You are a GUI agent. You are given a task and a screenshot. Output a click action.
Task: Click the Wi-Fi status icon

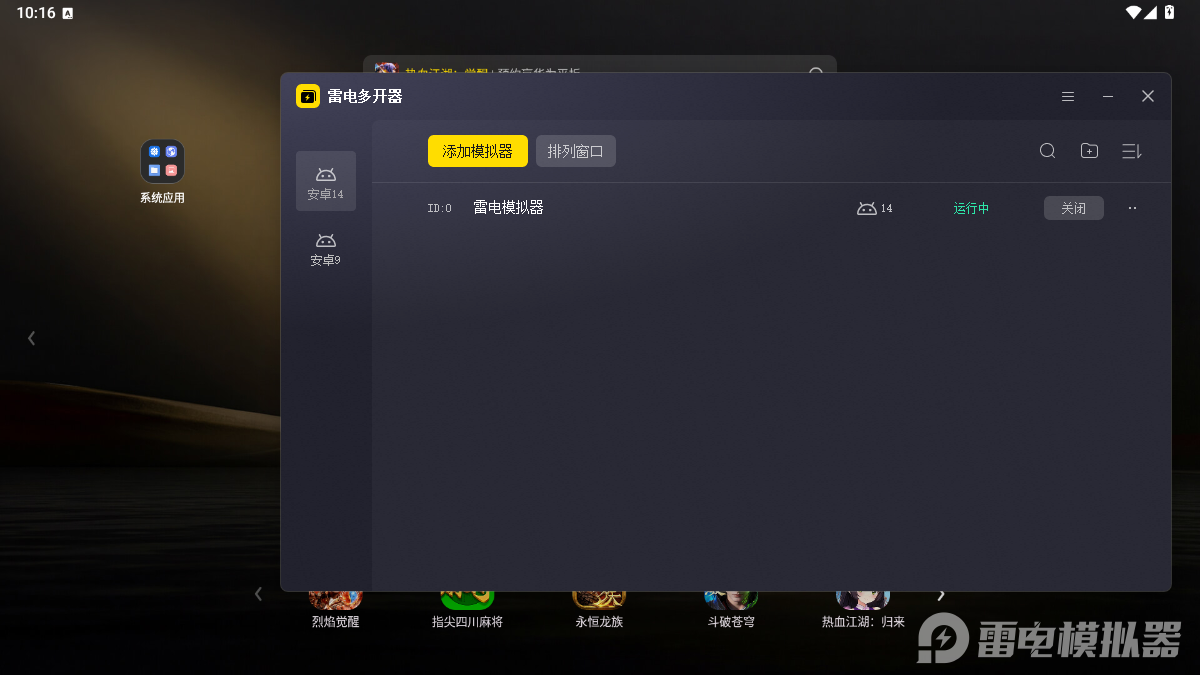[1133, 13]
